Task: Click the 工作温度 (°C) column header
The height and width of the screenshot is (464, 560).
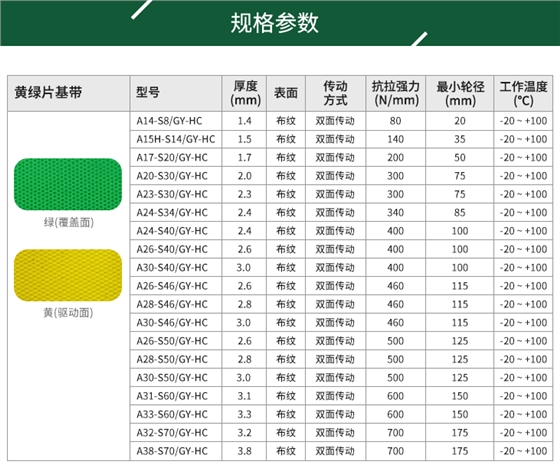Action: 524,93
